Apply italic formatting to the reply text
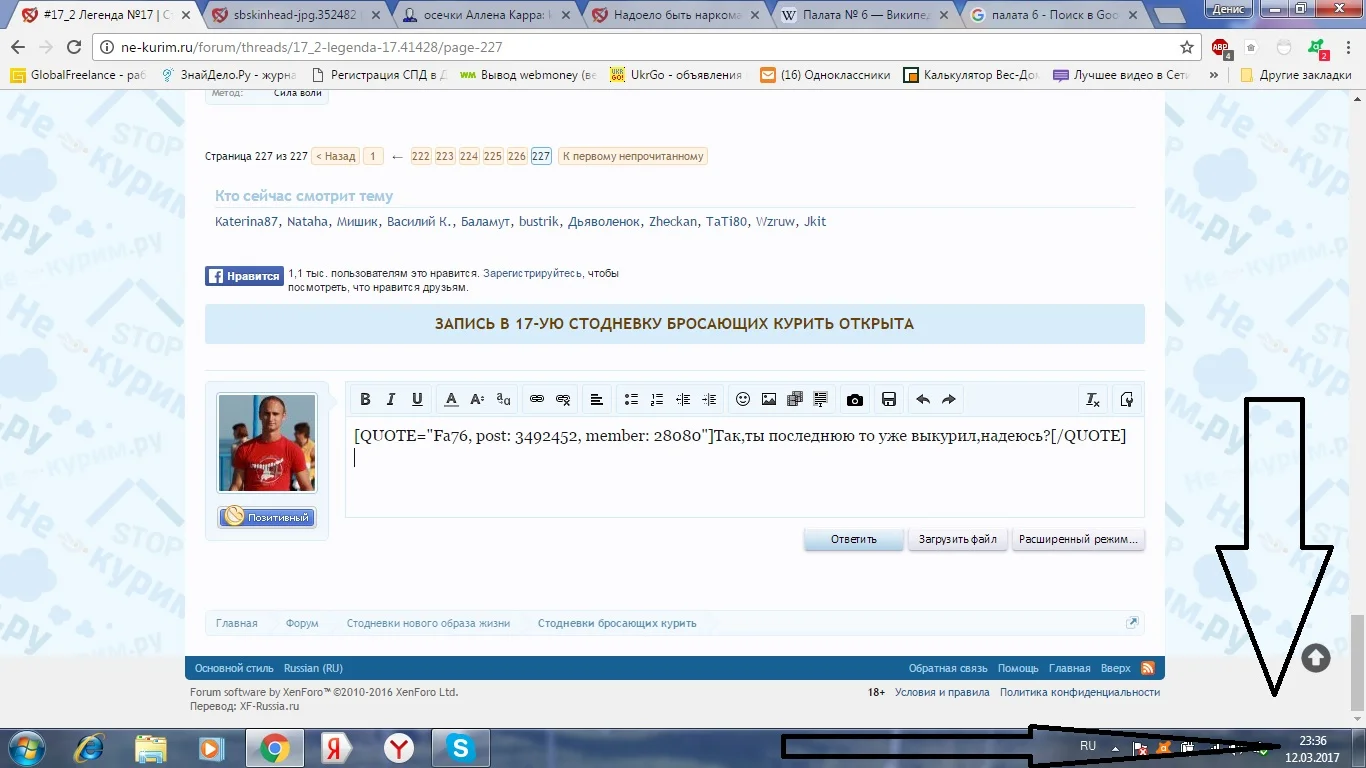 [x=391, y=399]
